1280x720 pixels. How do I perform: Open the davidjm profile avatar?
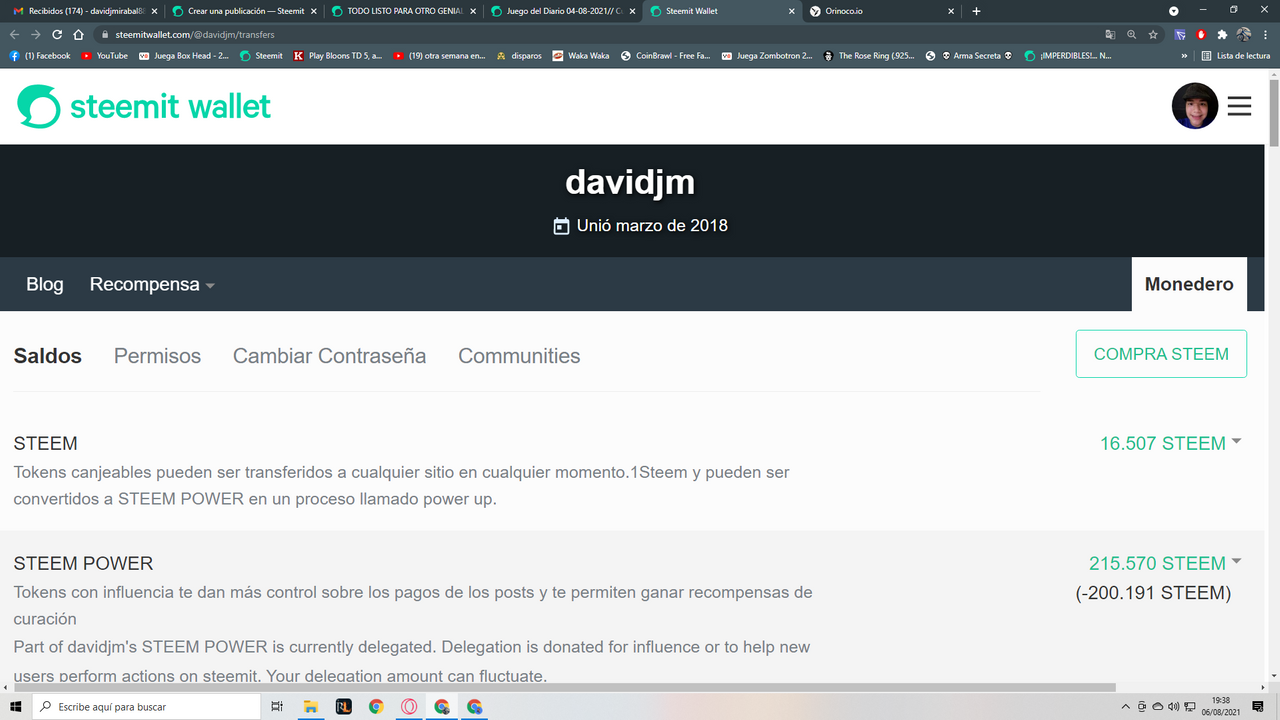click(1195, 106)
